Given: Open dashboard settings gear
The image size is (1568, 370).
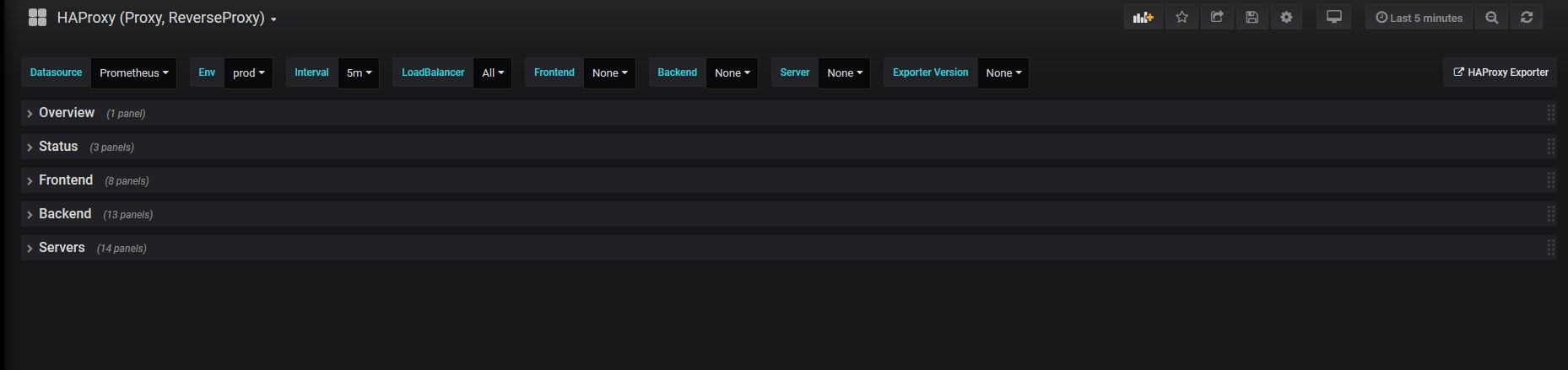Looking at the screenshot, I should coord(1286,18).
